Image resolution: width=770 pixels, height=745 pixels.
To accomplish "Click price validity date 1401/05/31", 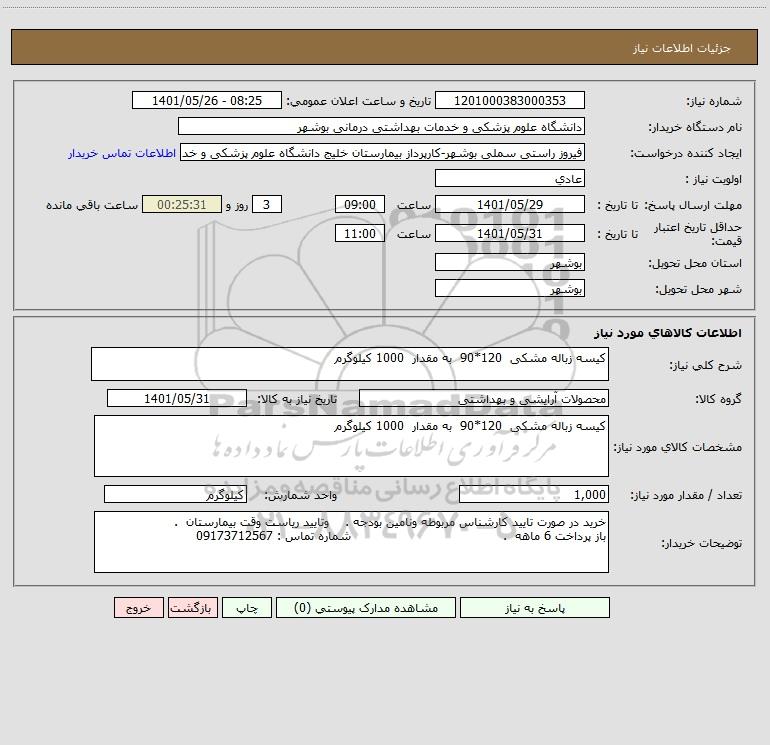I will pos(510,233).
